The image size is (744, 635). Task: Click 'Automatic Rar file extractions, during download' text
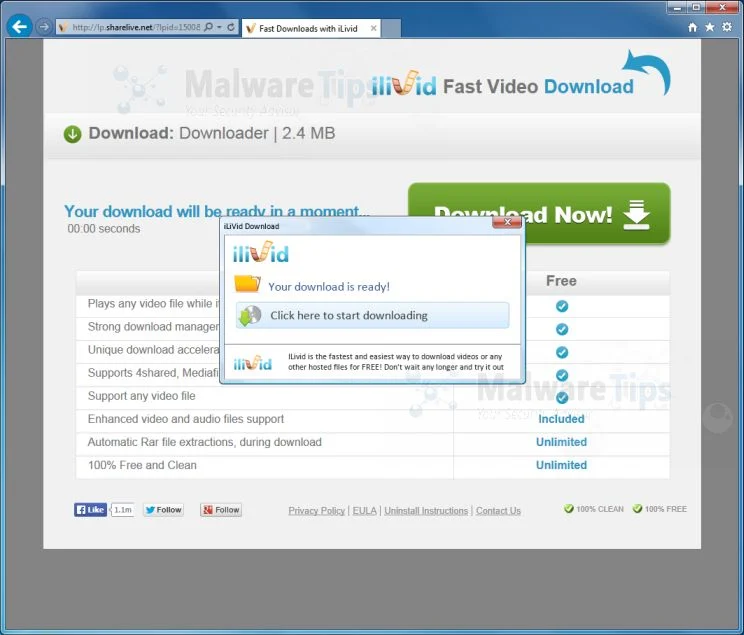tap(205, 442)
